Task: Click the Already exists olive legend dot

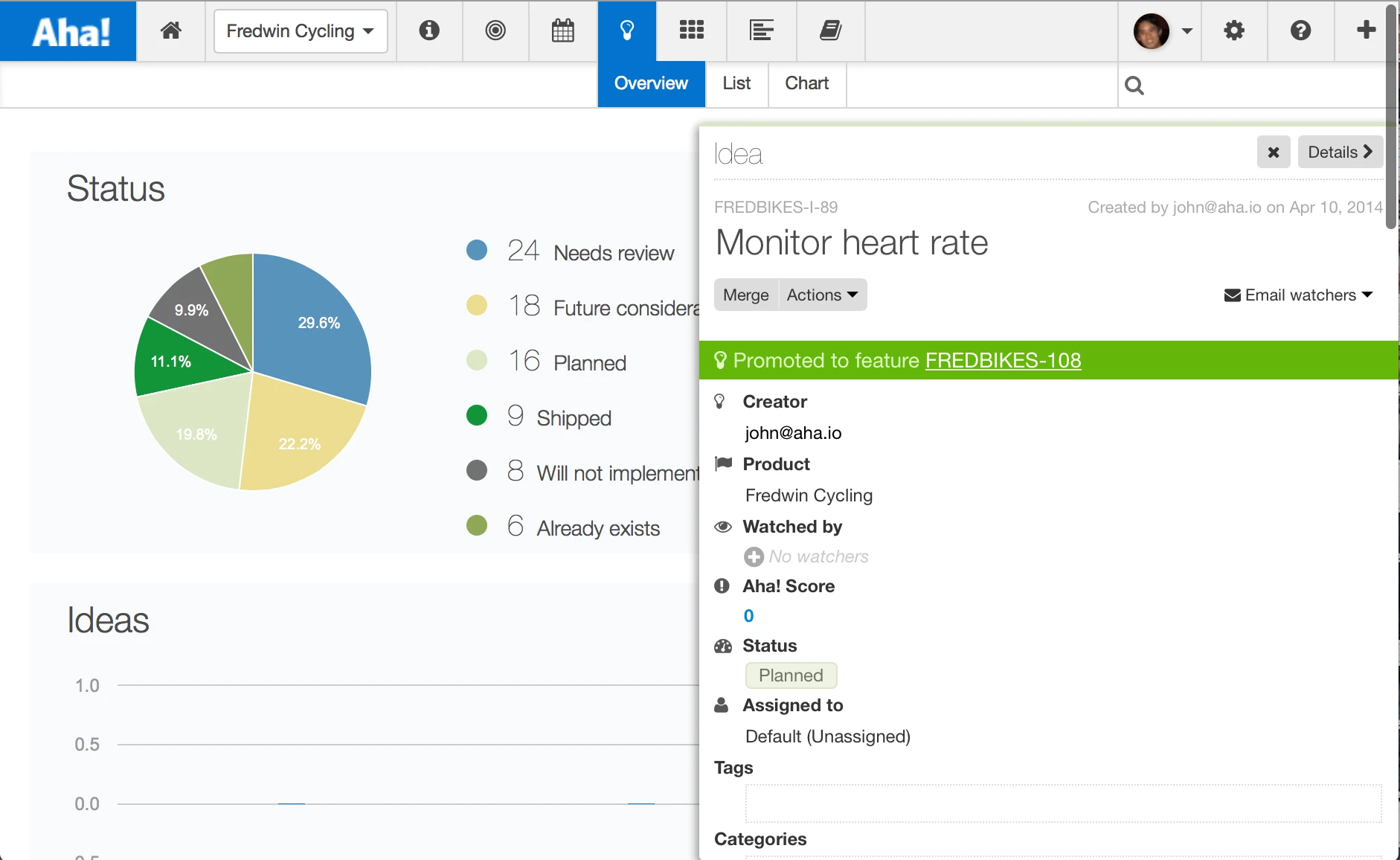Action: pyautogui.click(x=477, y=525)
